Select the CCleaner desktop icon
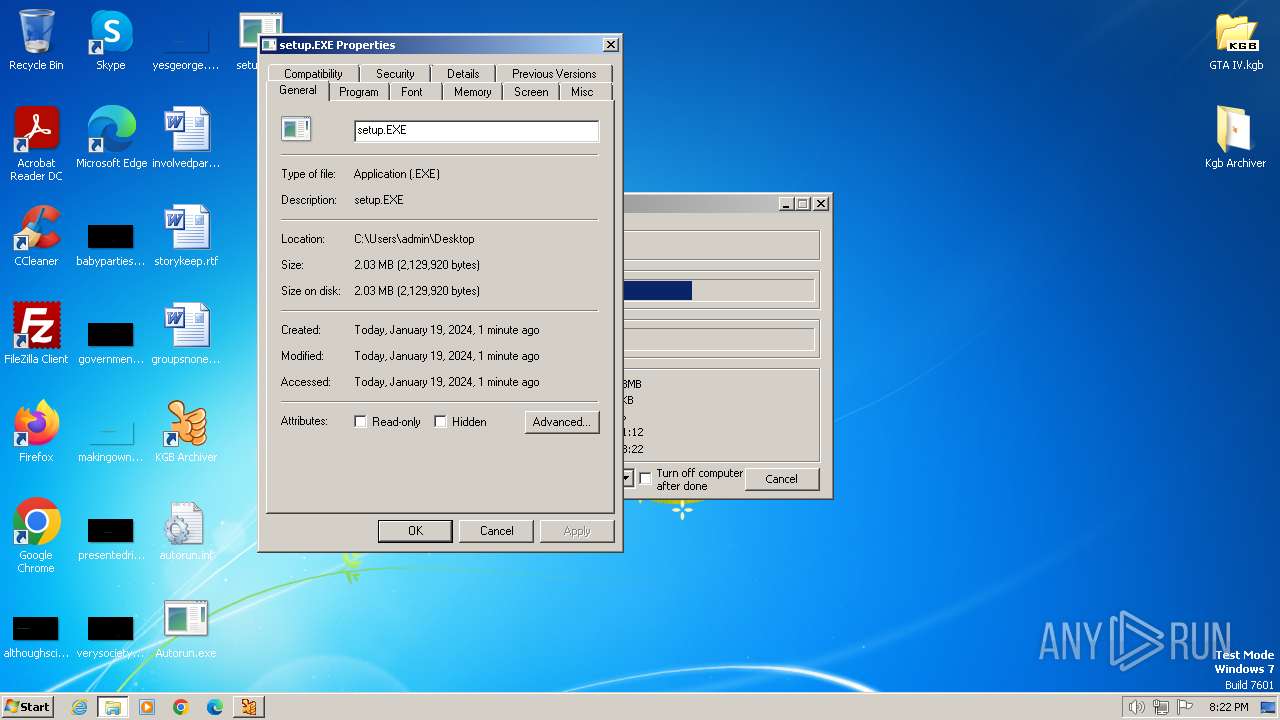 36,236
